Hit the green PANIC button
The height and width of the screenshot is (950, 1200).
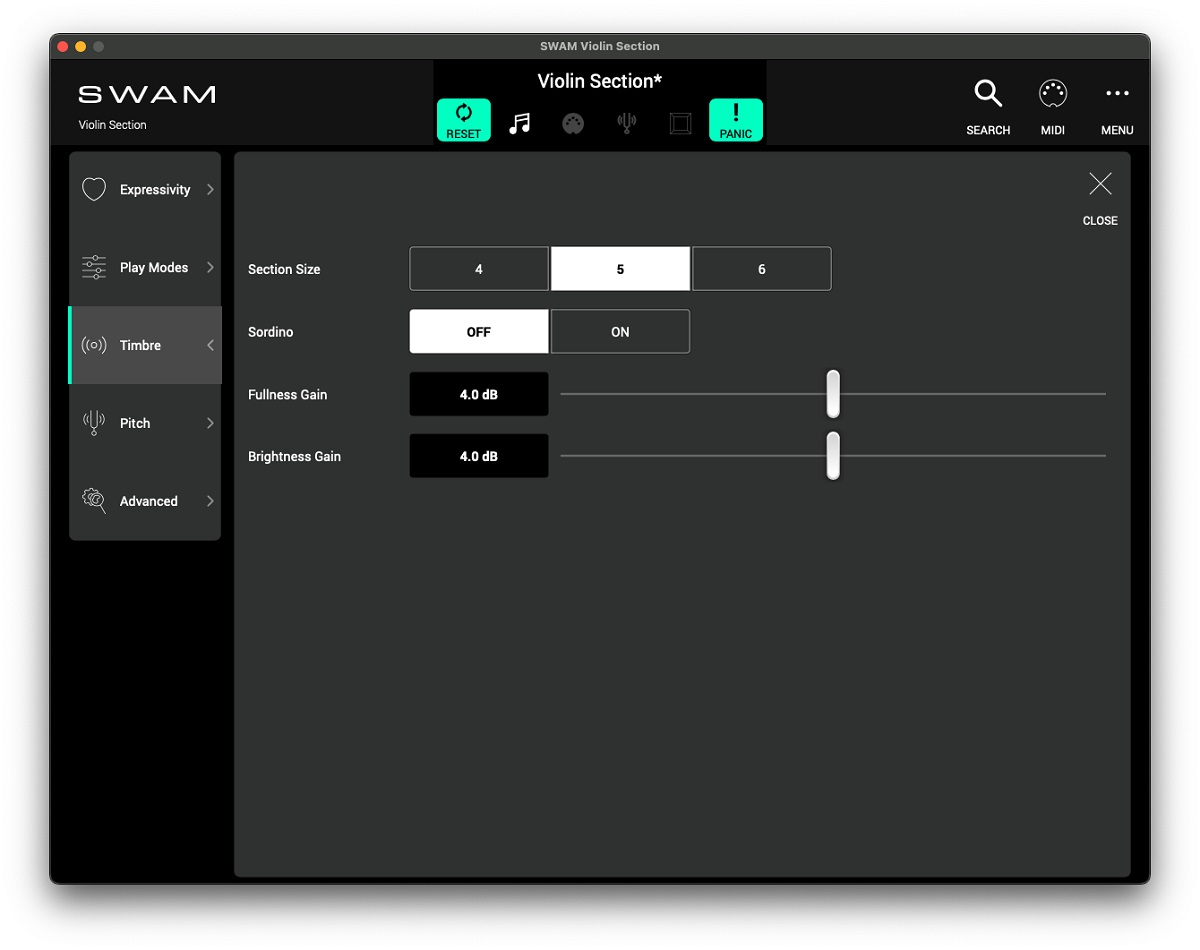[x=736, y=120]
